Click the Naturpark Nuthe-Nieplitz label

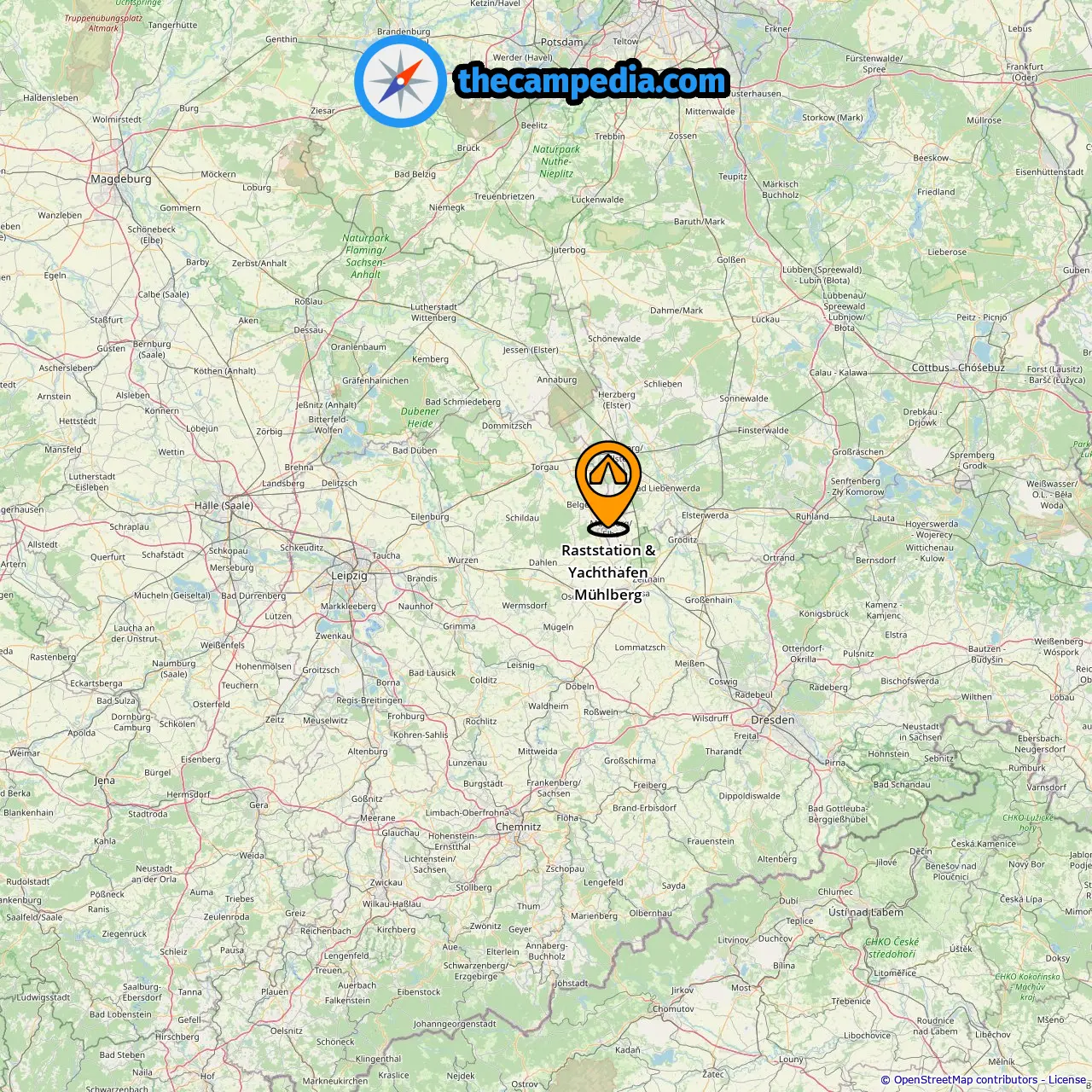(556, 161)
